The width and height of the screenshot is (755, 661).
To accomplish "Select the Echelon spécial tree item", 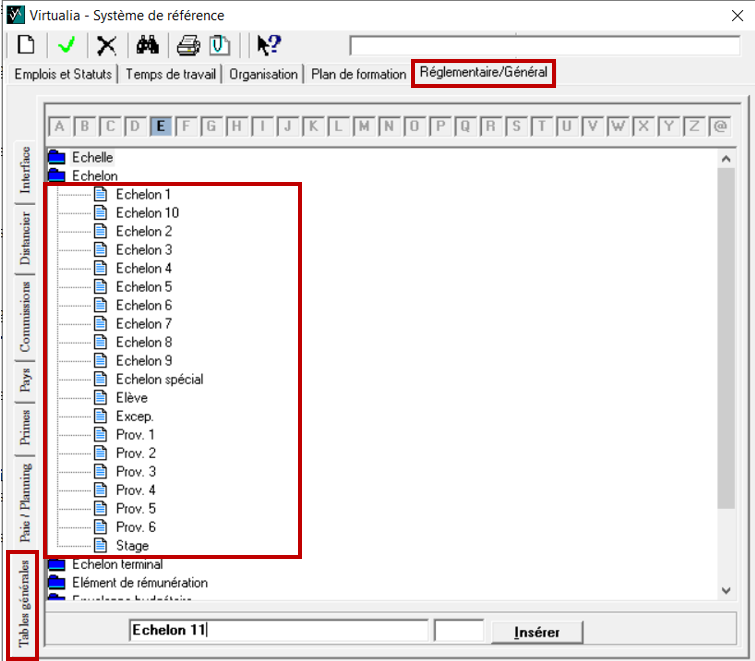I will click(159, 379).
